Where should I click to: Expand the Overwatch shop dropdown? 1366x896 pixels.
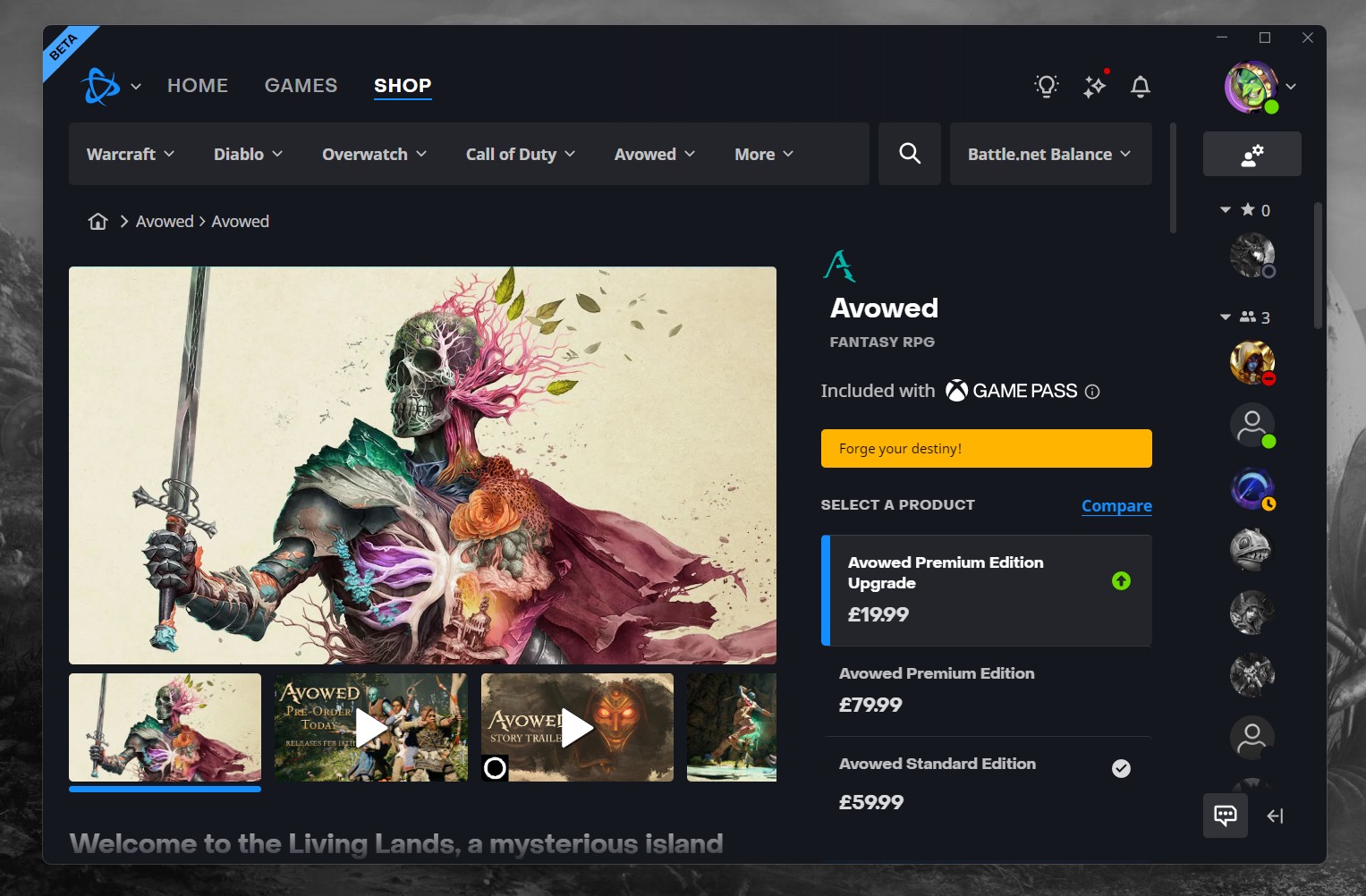pyautogui.click(x=374, y=154)
